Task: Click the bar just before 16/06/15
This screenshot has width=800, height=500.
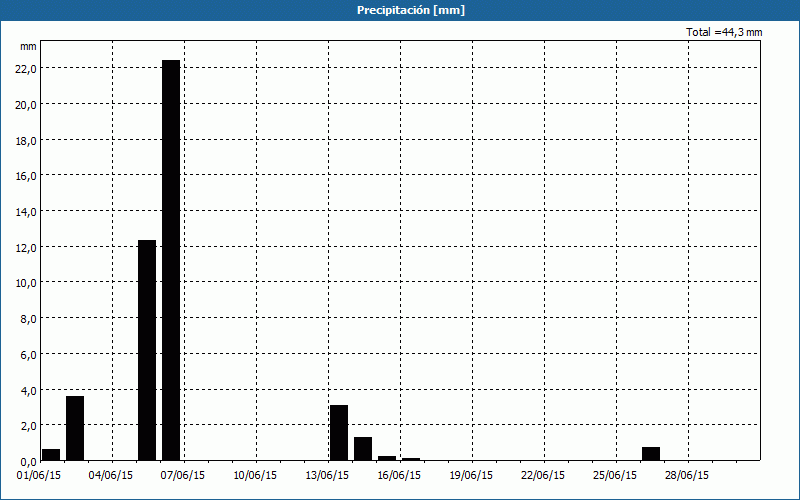Action: [387, 458]
